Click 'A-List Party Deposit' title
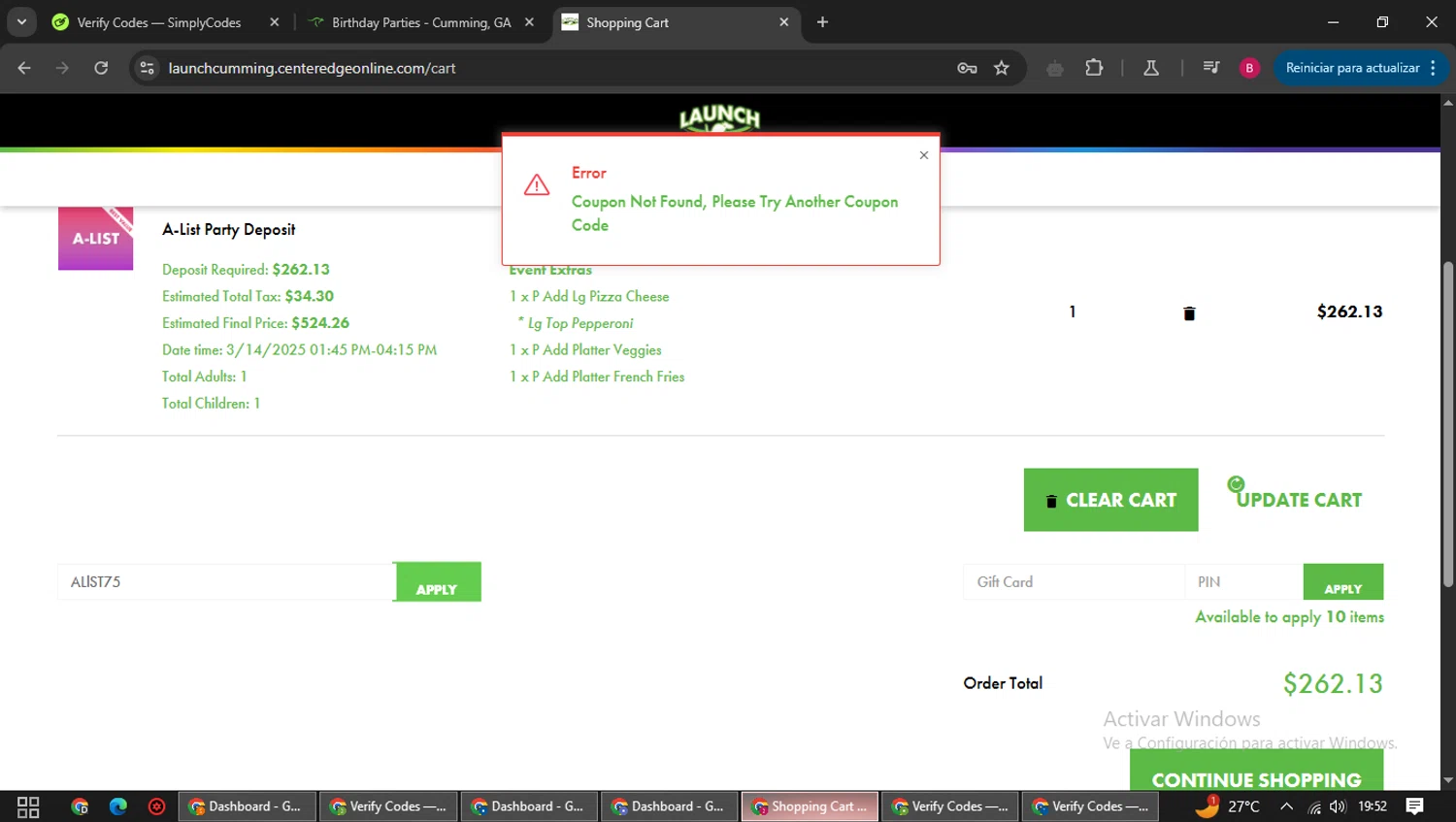 click(228, 230)
